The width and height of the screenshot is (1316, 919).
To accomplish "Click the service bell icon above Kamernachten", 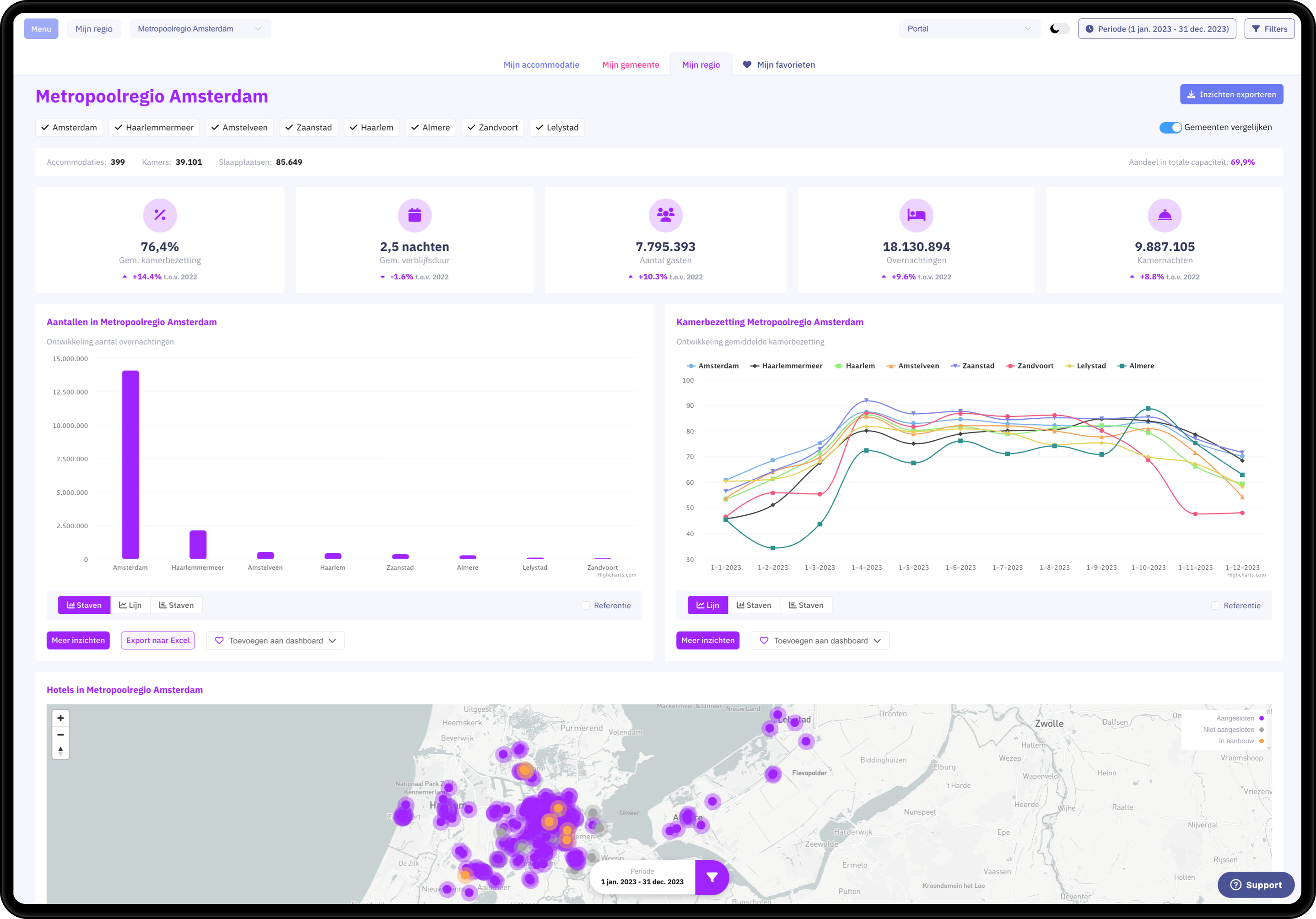I will pos(1165,215).
